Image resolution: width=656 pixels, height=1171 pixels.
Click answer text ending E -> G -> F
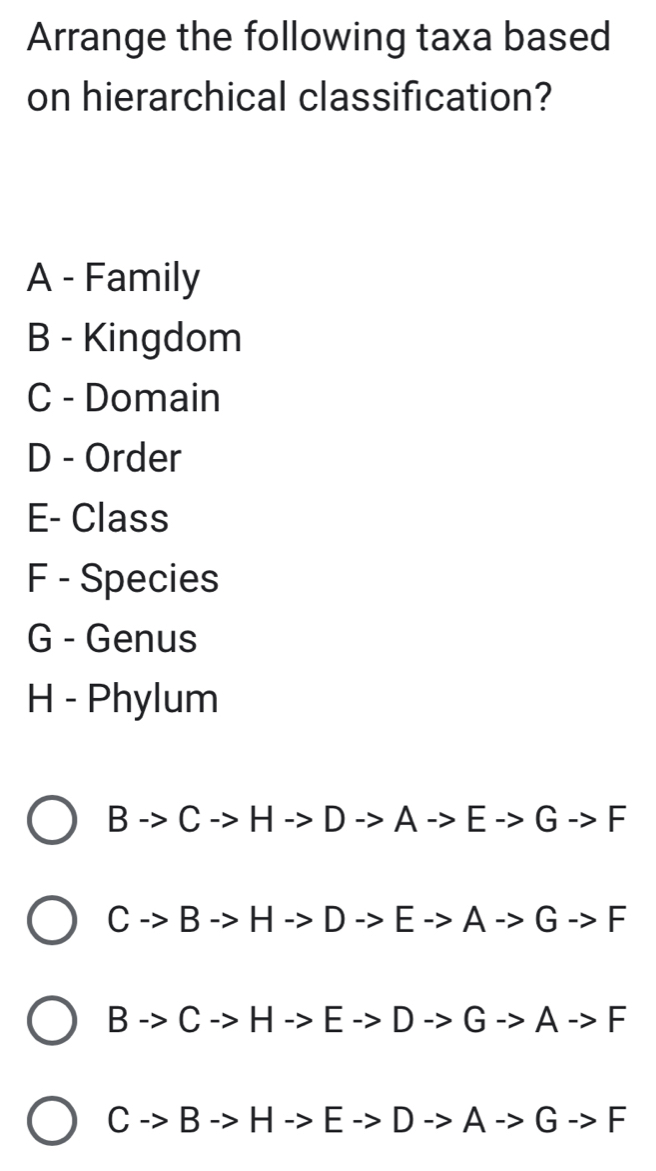(x=368, y=821)
